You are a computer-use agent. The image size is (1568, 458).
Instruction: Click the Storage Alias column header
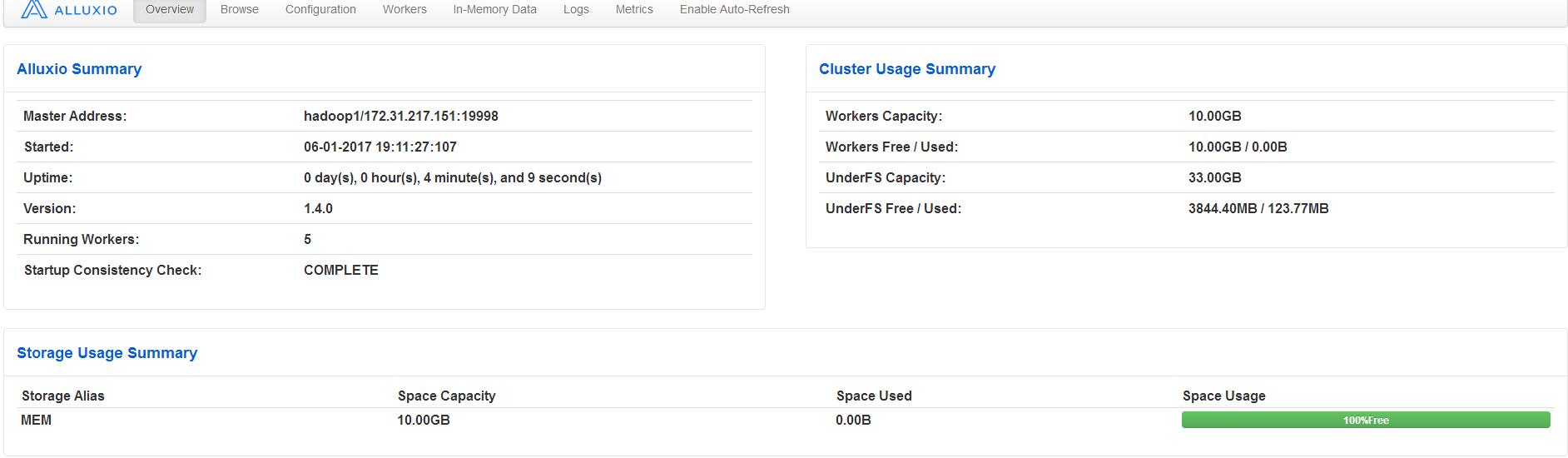pyautogui.click(x=63, y=396)
